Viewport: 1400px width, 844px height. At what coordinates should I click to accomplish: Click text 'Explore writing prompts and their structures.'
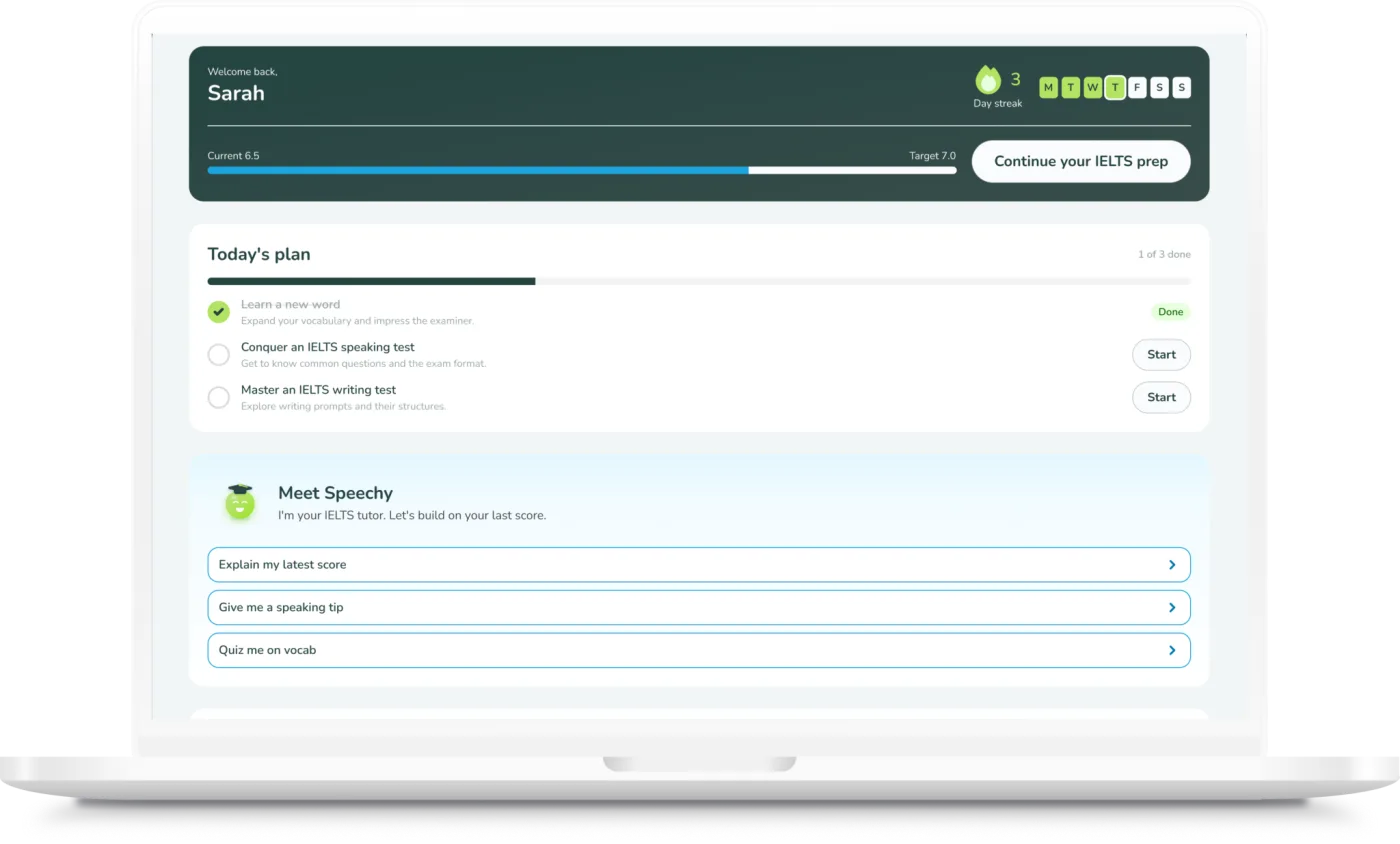[343, 406]
